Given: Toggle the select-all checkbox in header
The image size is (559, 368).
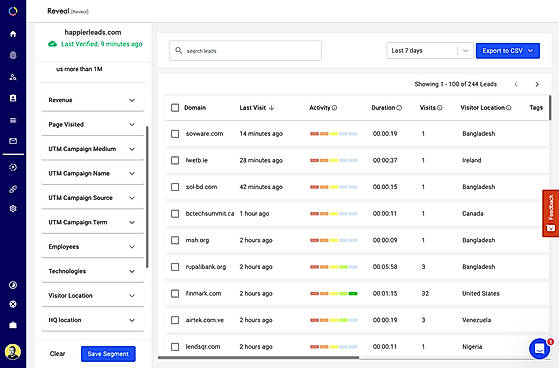Looking at the screenshot, I should click(x=175, y=108).
